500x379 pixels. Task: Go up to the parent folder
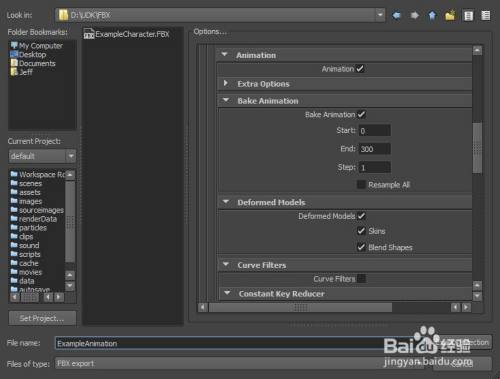432,15
